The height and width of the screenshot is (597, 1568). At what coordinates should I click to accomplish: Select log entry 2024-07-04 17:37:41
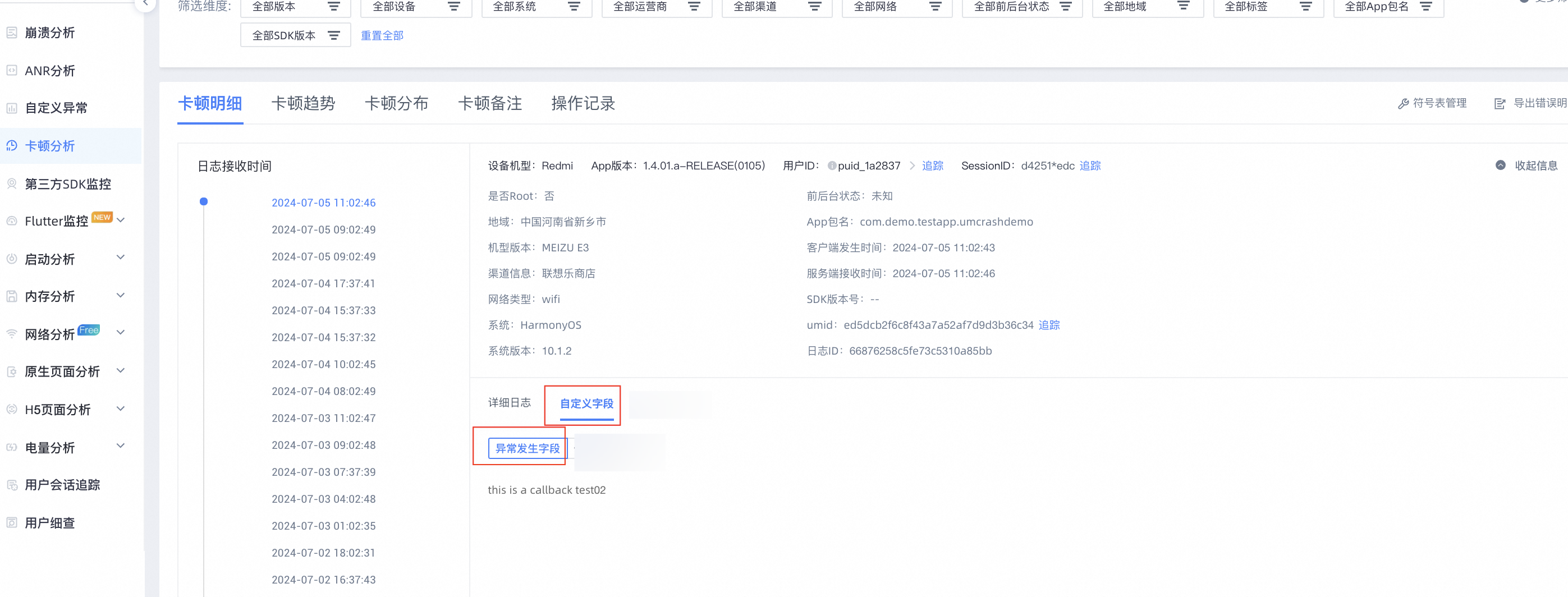point(323,283)
